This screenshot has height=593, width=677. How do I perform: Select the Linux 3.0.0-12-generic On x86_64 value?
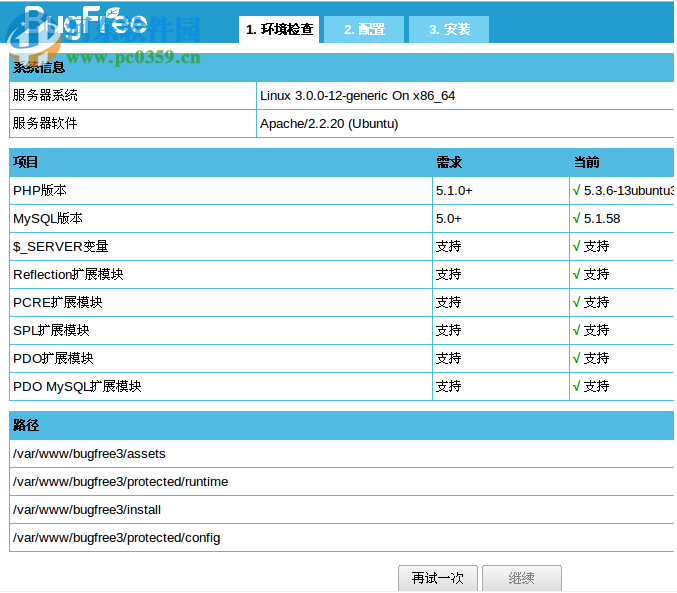[357, 95]
